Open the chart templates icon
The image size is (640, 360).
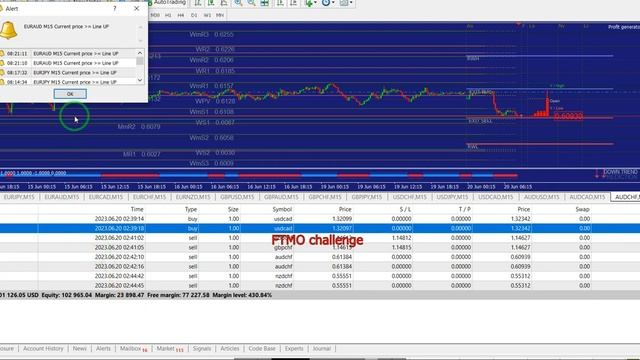point(344,2)
